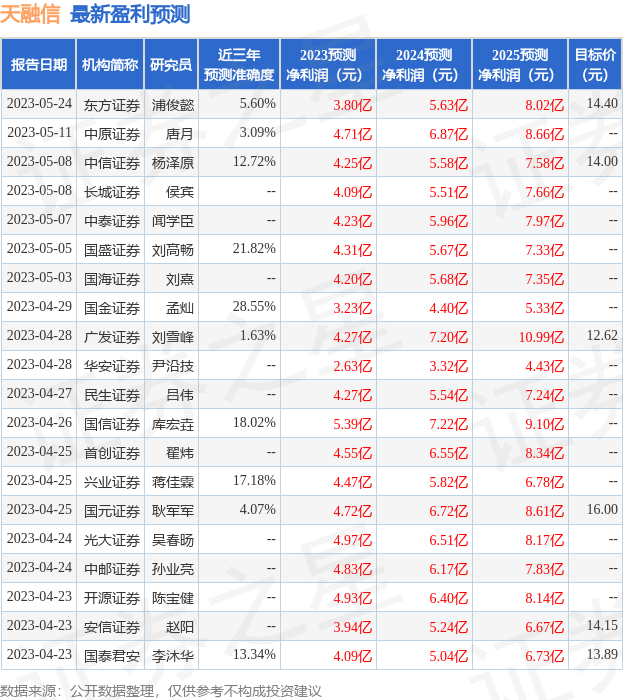Click target price 12.62
623x700 pixels.
point(602,336)
